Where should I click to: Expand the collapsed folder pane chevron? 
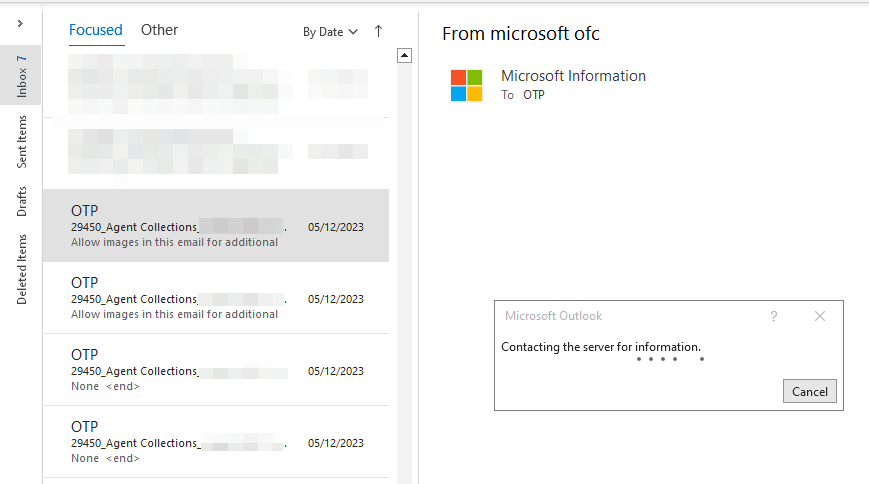coord(21,22)
